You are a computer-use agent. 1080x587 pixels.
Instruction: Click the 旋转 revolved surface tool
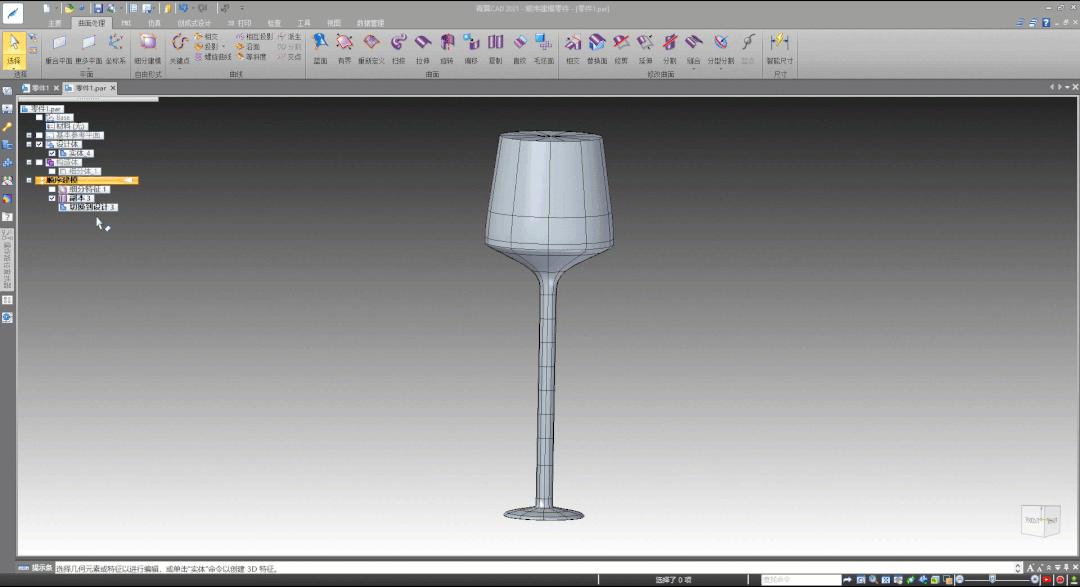[x=447, y=49]
